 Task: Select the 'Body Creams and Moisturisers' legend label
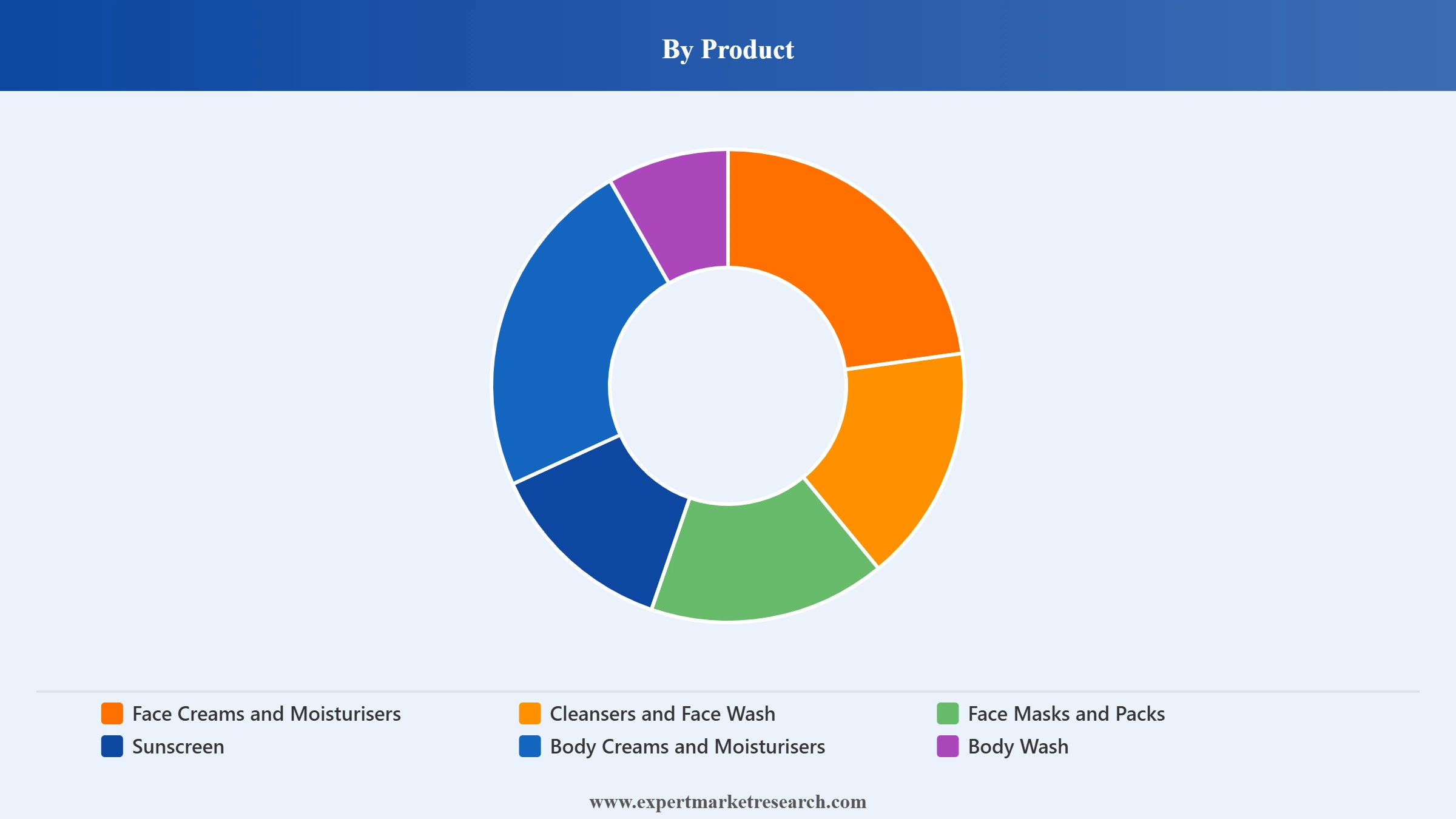tap(687, 746)
